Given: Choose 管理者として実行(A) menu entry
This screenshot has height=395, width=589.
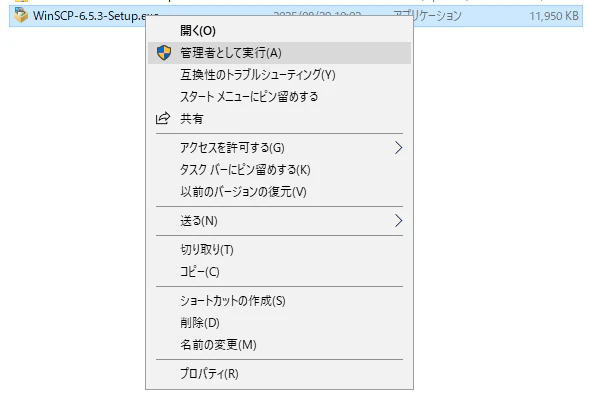Looking at the screenshot, I should [279, 53].
